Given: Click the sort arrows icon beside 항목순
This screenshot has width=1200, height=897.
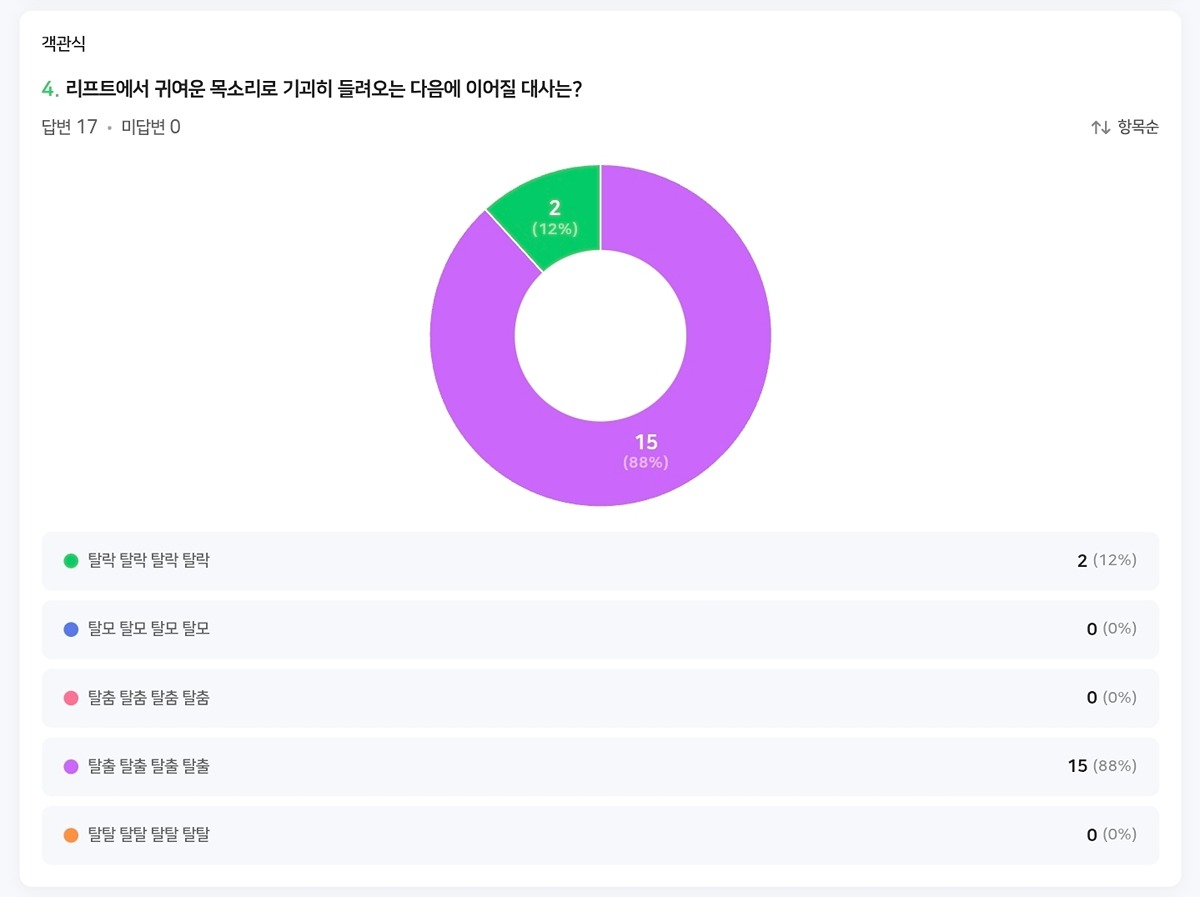Looking at the screenshot, I should click(1100, 127).
